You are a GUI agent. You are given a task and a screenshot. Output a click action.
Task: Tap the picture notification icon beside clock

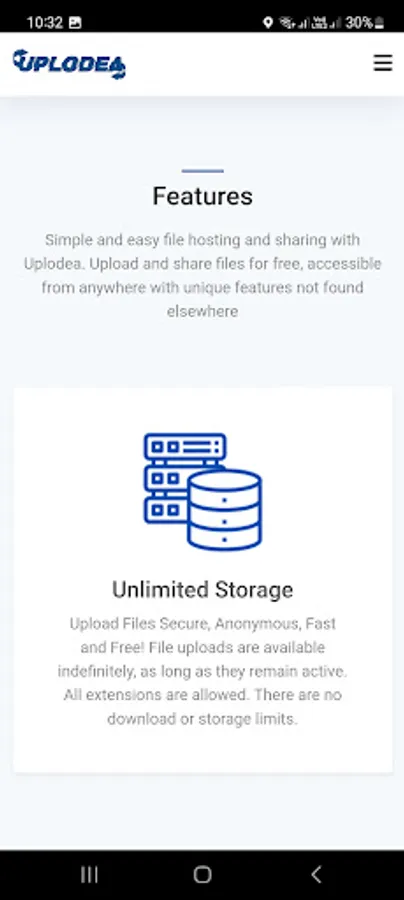click(x=75, y=23)
